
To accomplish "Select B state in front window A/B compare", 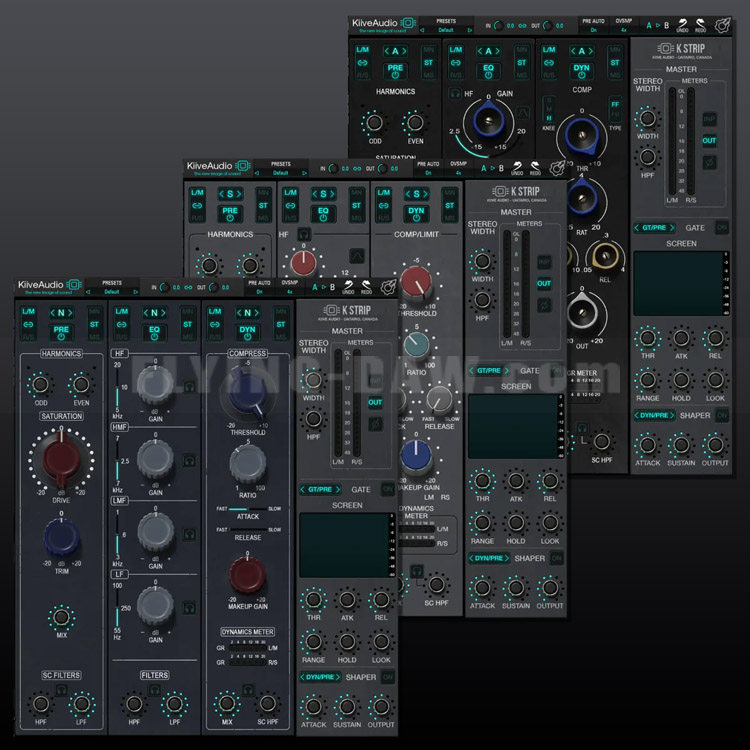I will (x=332, y=287).
